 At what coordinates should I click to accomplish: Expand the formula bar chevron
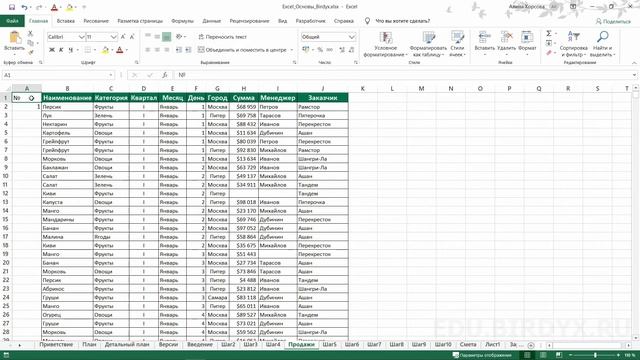[x=634, y=75]
